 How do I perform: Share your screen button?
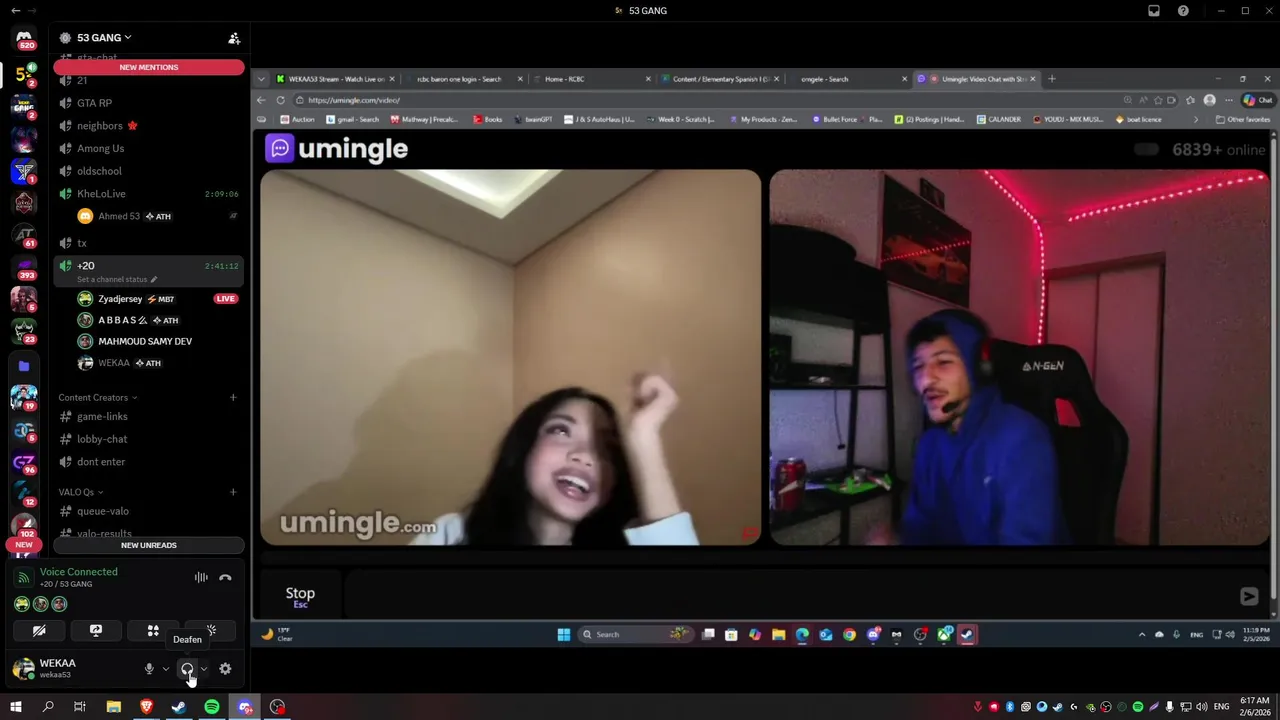click(x=96, y=631)
